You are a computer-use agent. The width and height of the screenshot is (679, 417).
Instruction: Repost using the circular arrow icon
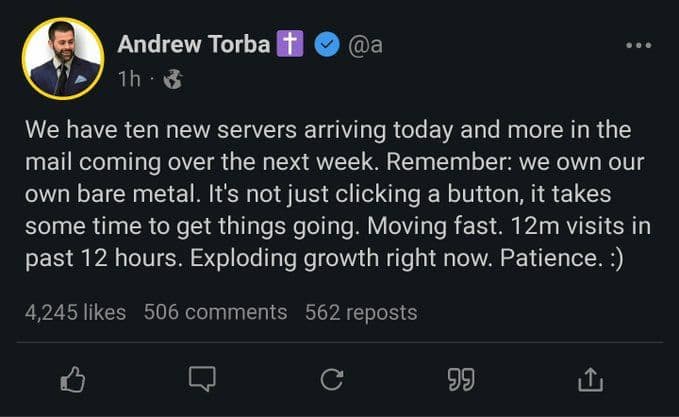332,379
